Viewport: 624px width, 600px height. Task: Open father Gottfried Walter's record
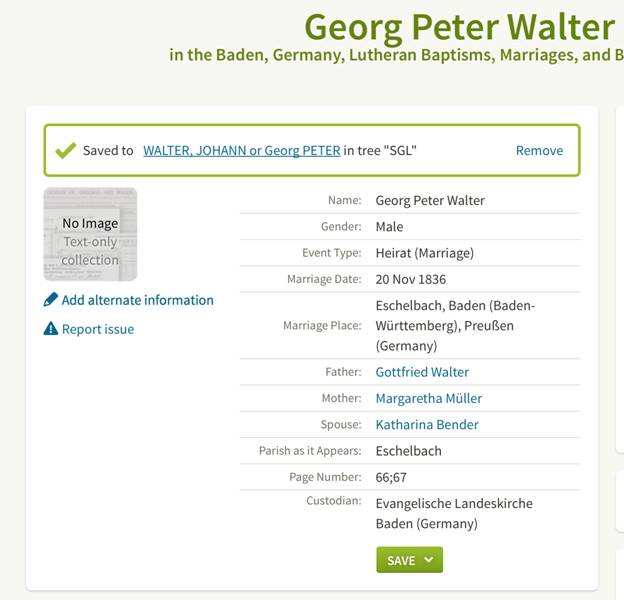click(x=422, y=372)
